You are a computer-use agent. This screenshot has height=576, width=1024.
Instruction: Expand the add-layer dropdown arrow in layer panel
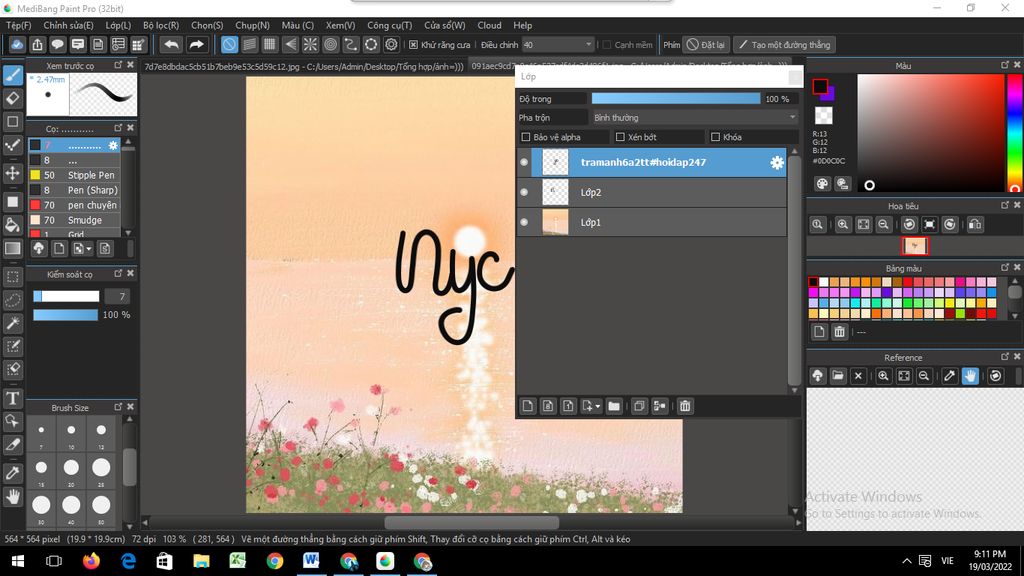[597, 406]
